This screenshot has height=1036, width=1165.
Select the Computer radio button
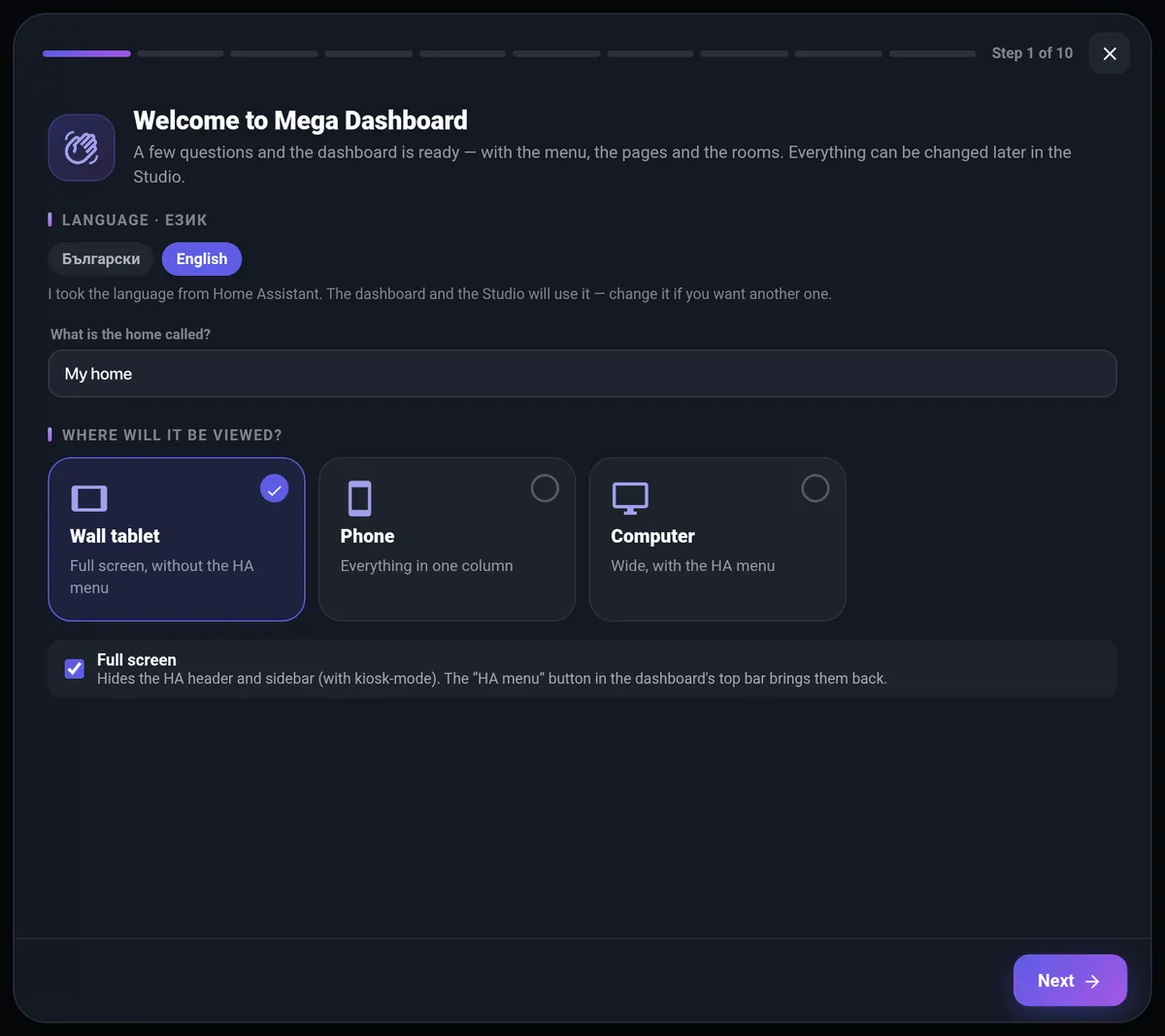tap(815, 488)
